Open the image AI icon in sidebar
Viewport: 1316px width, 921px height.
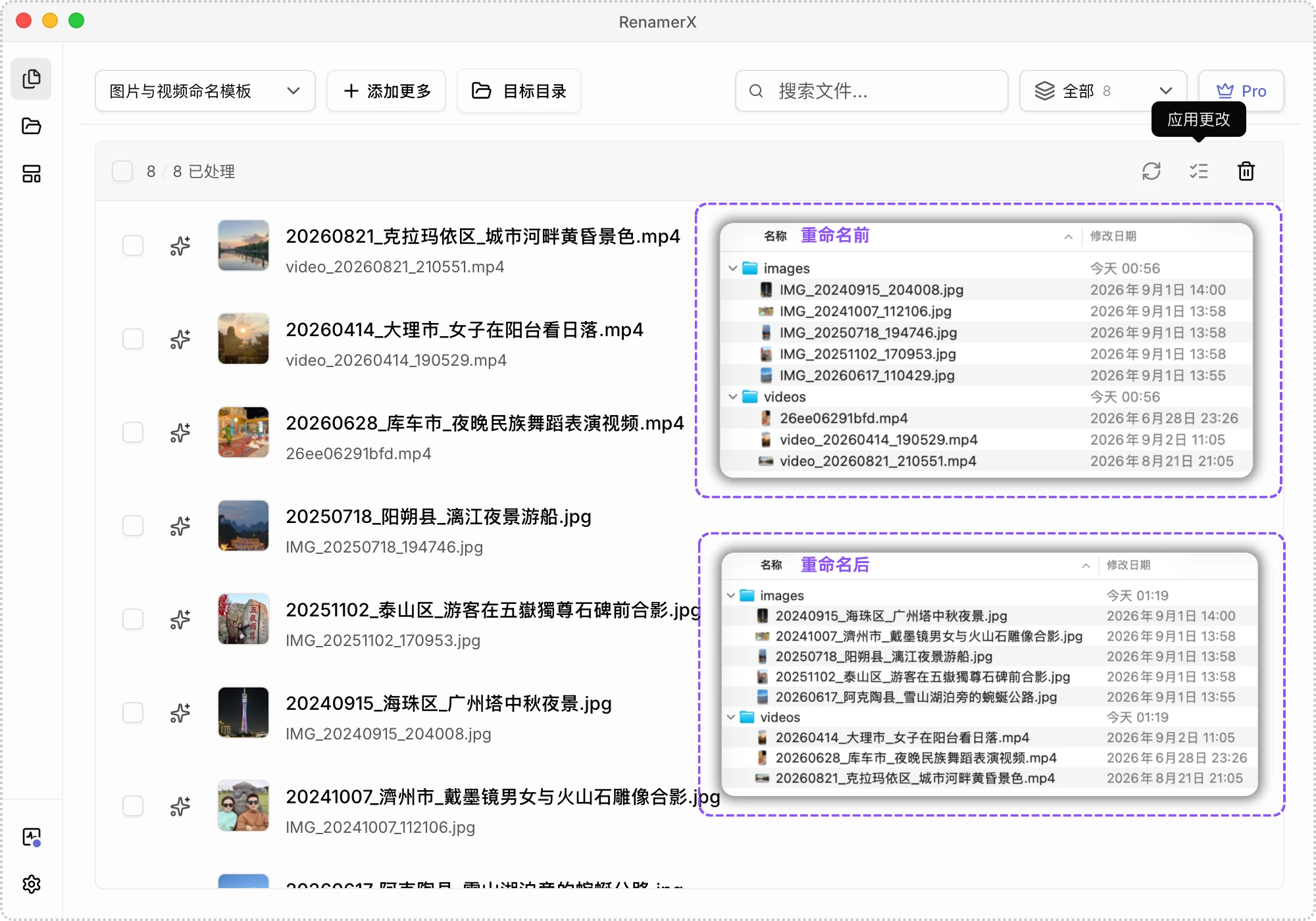pos(31,837)
